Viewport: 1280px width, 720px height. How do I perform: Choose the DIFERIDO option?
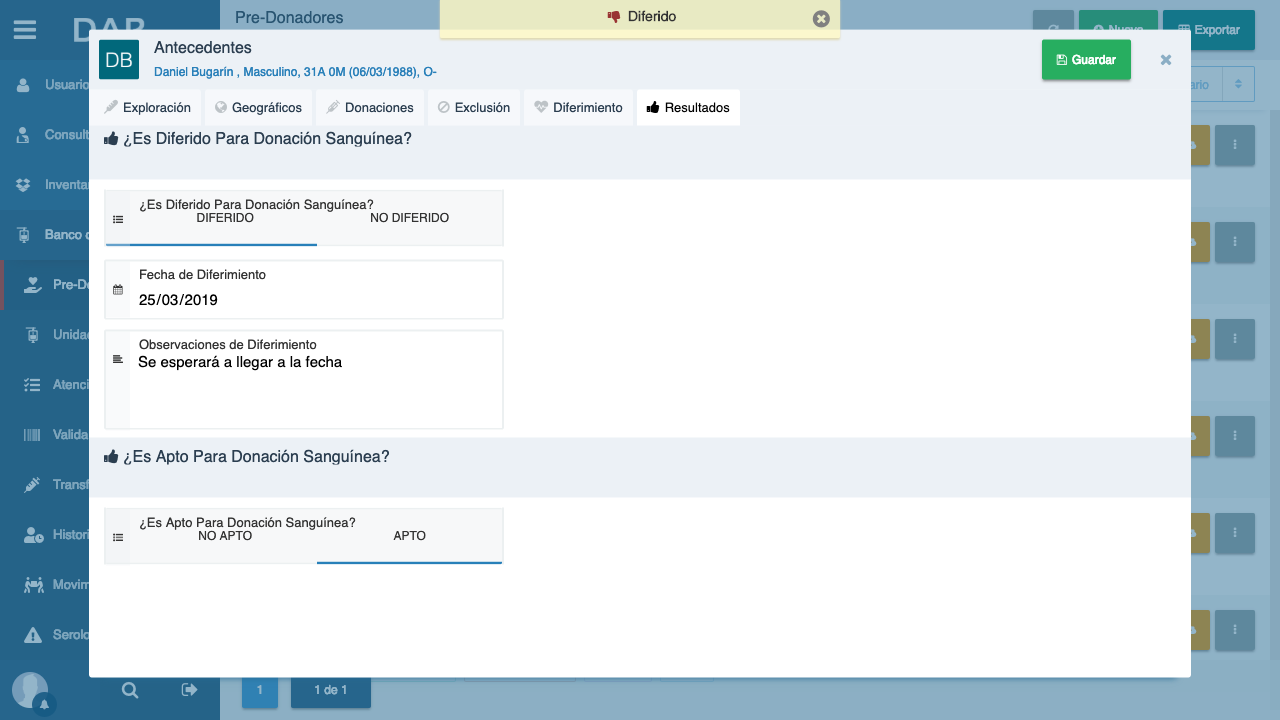coord(224,218)
